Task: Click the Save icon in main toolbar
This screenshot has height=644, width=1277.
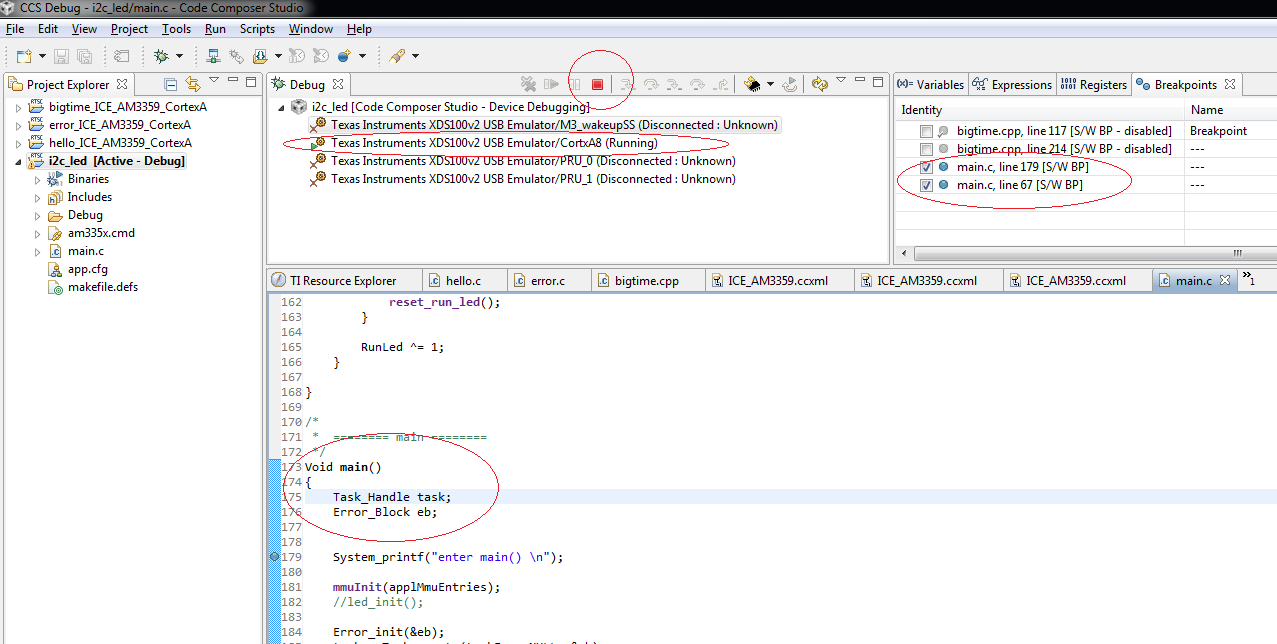Action: 62,56
